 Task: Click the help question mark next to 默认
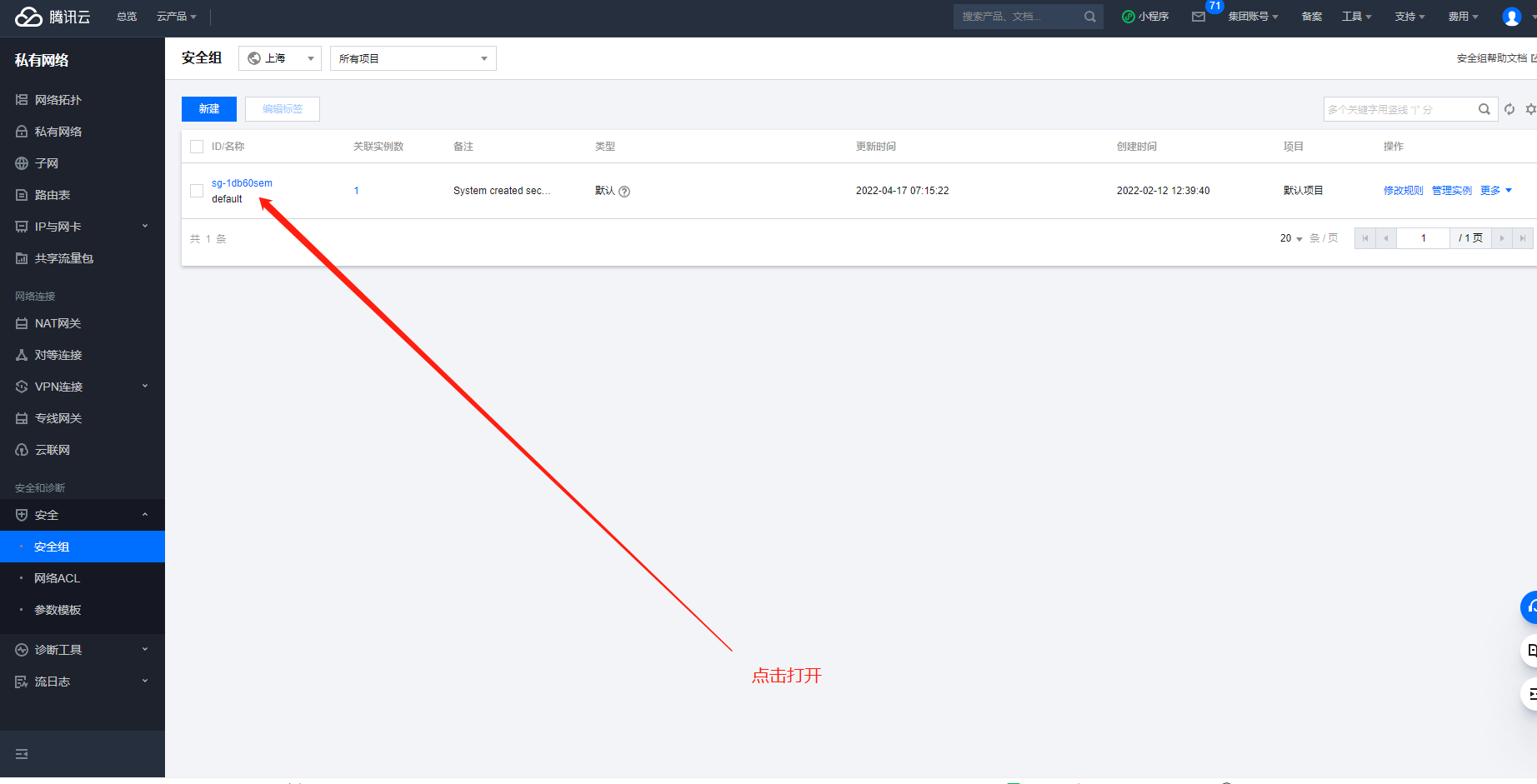pyautogui.click(x=624, y=191)
